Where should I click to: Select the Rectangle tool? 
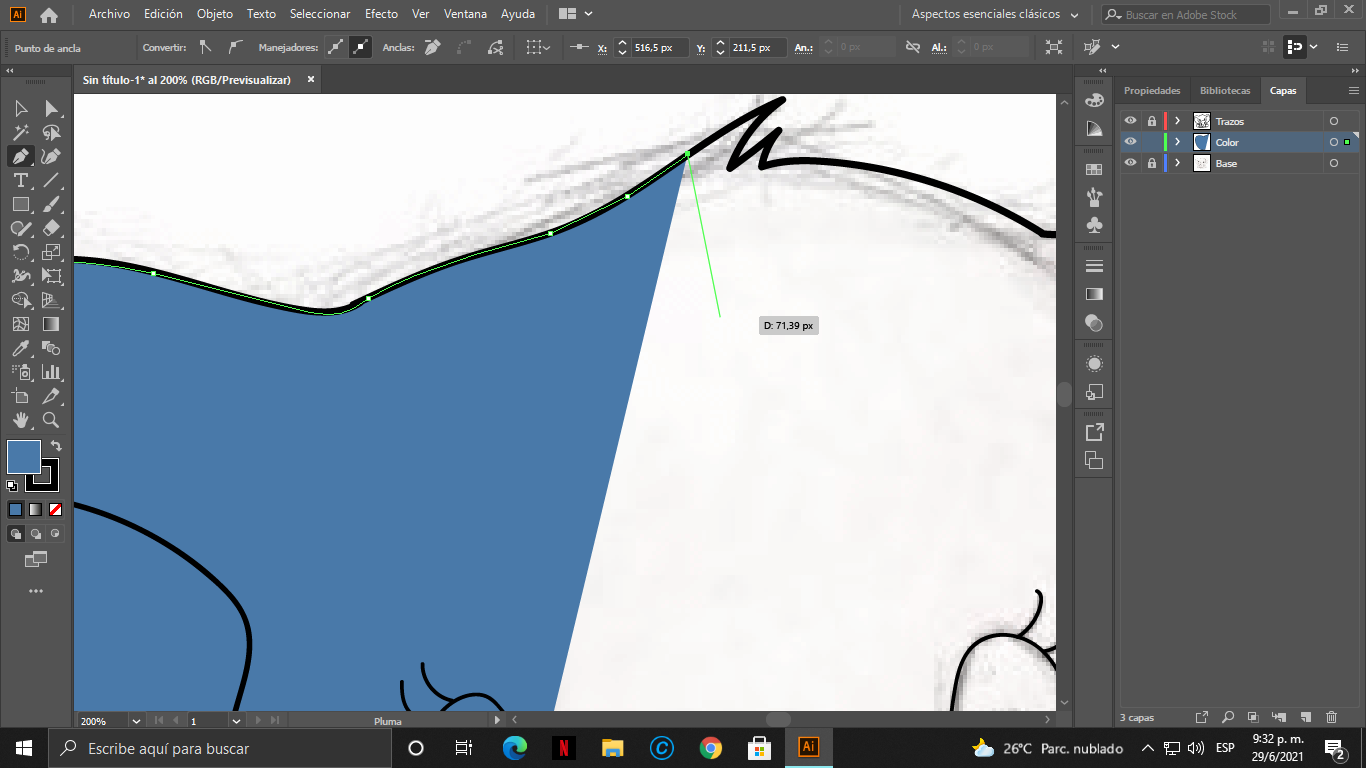[x=21, y=204]
